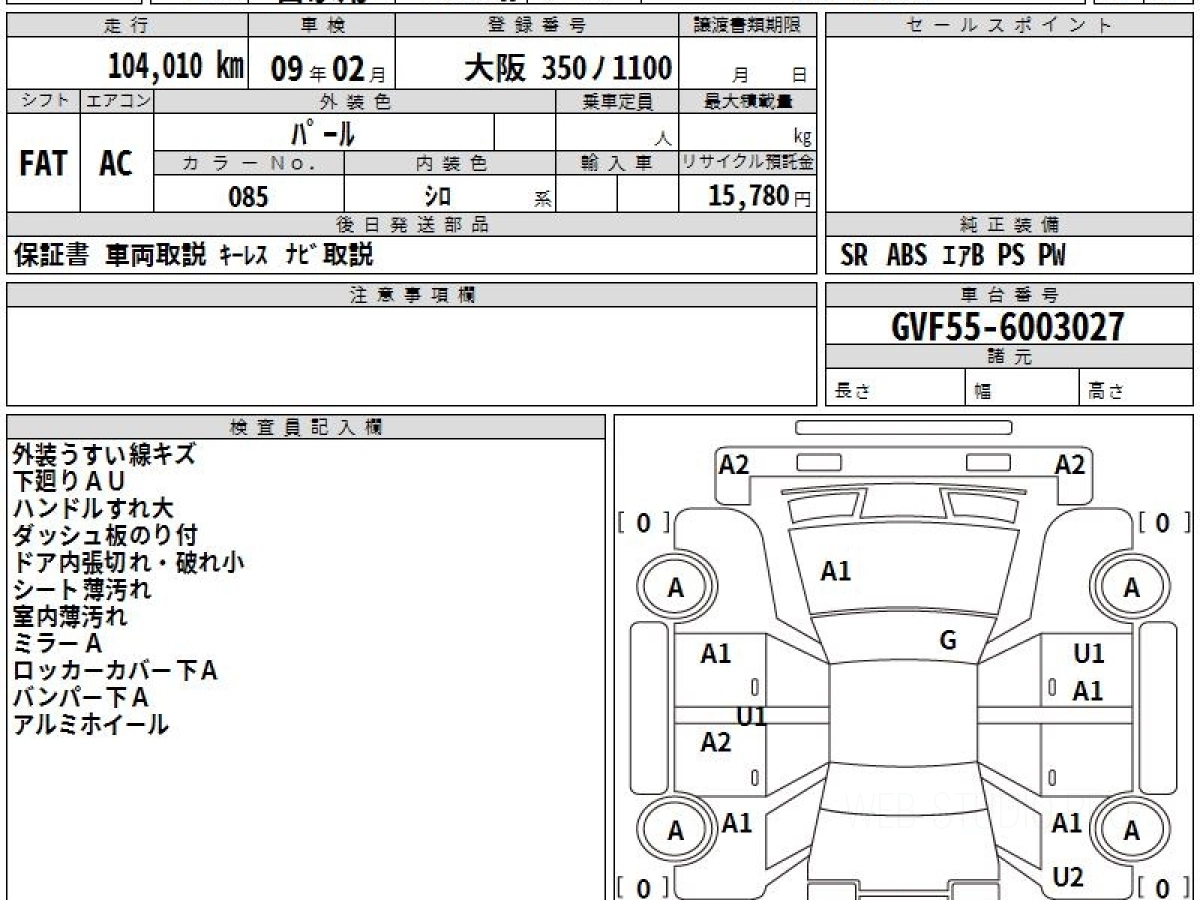Viewport: 1200px width, 900px height.
Task: Select the color number 085 cell
Action: coord(249,197)
